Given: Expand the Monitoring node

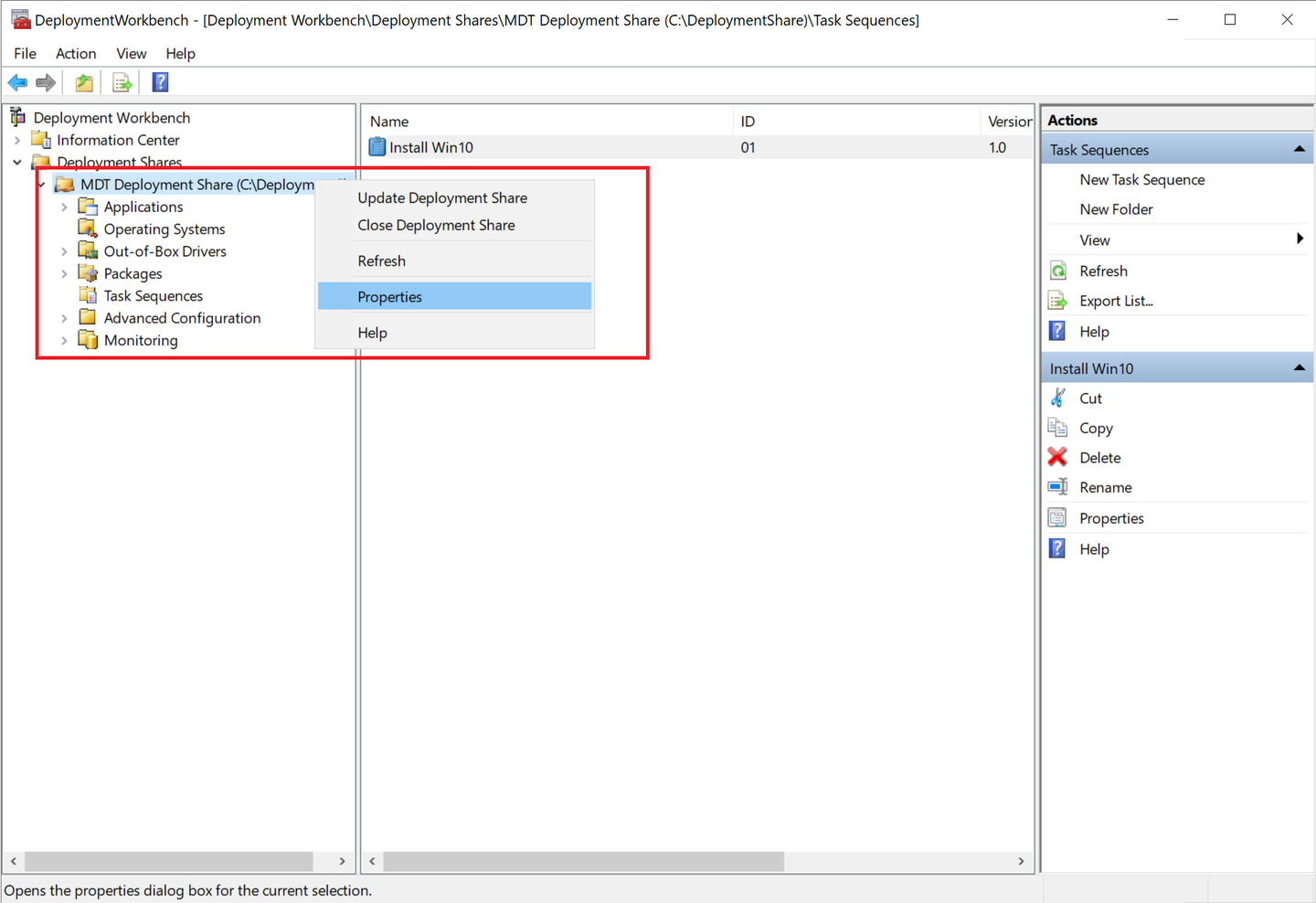Looking at the screenshot, I should point(64,340).
